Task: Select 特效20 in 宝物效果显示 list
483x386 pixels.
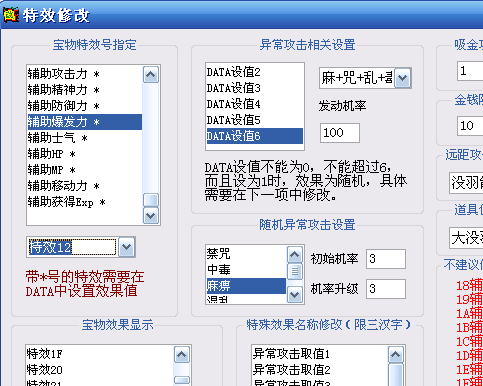Action: point(99,370)
